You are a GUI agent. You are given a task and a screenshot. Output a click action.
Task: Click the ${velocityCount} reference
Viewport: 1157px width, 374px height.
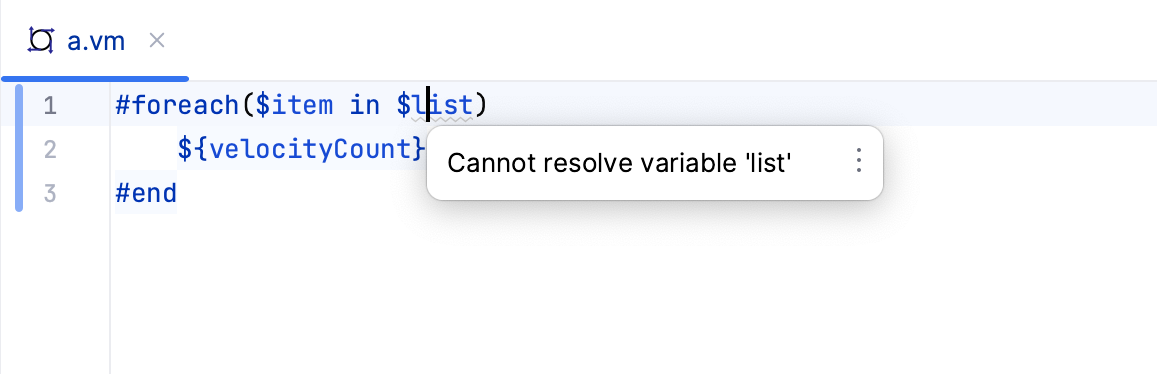click(302, 149)
